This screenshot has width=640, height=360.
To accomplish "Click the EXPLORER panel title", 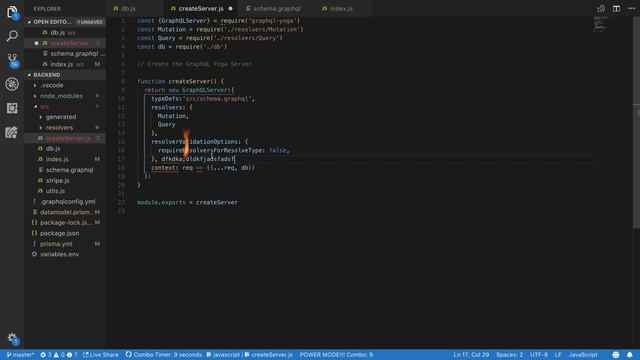I will pyautogui.click(x=47, y=9).
